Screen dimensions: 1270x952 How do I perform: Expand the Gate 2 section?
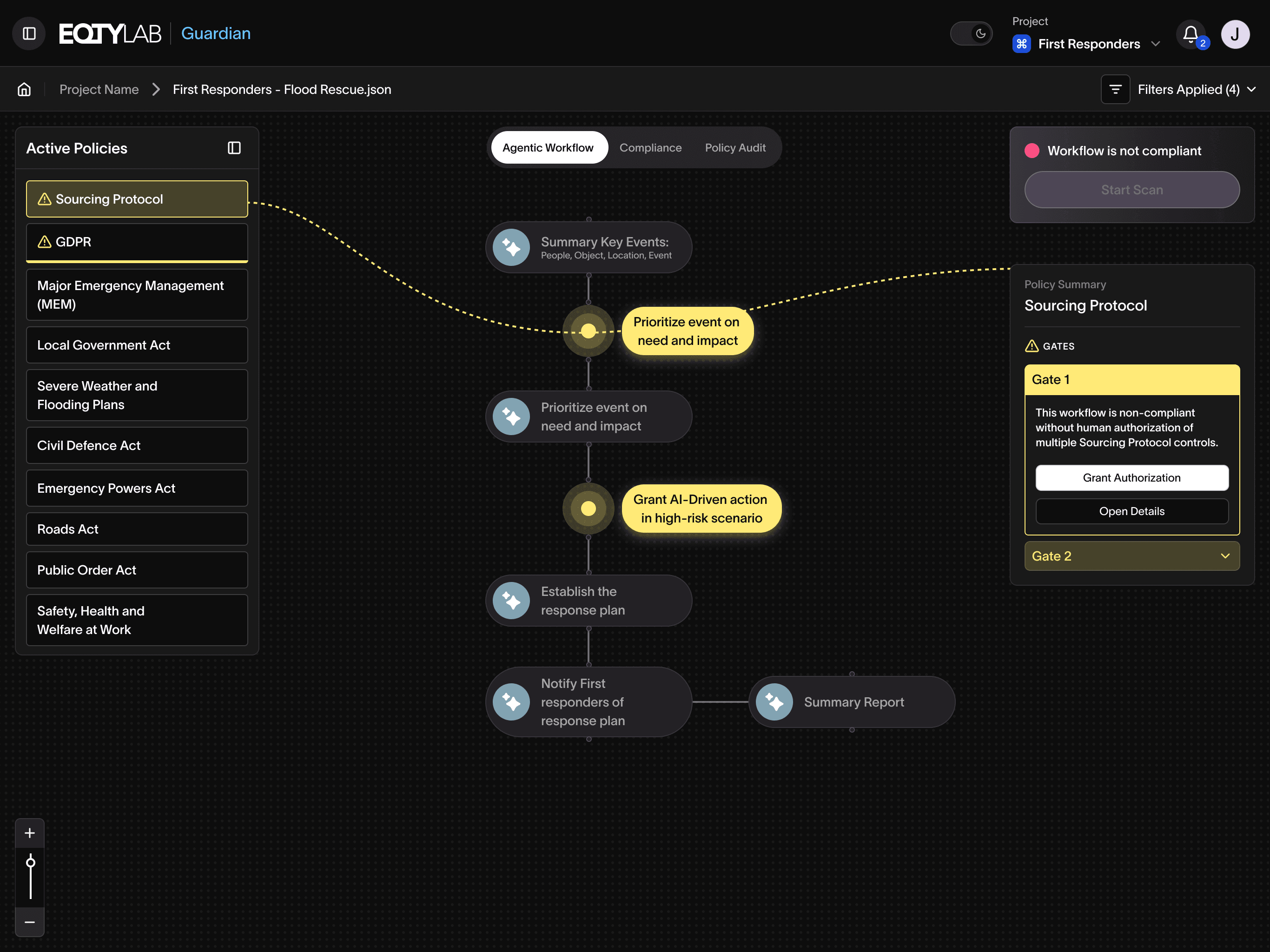tap(1131, 556)
